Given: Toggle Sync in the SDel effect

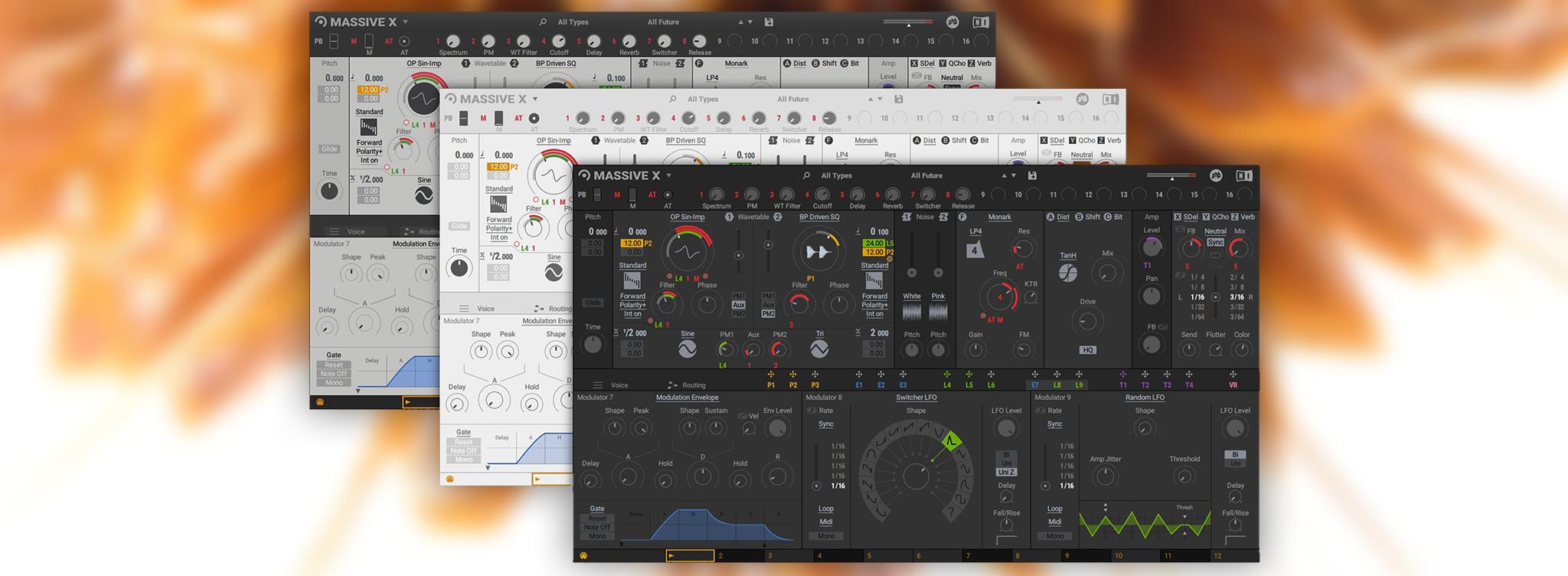Looking at the screenshot, I should pos(1215,242).
